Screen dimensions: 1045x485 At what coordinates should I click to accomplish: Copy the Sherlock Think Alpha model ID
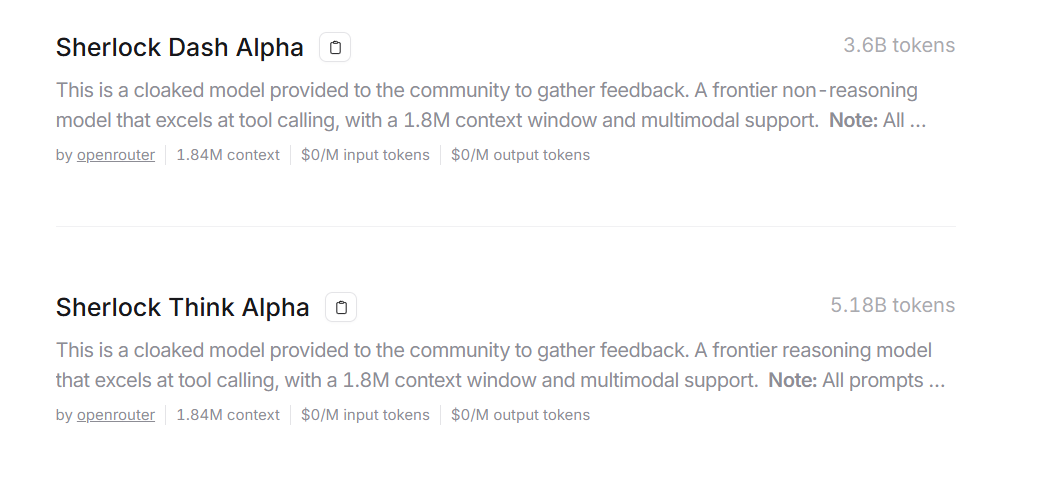point(341,307)
